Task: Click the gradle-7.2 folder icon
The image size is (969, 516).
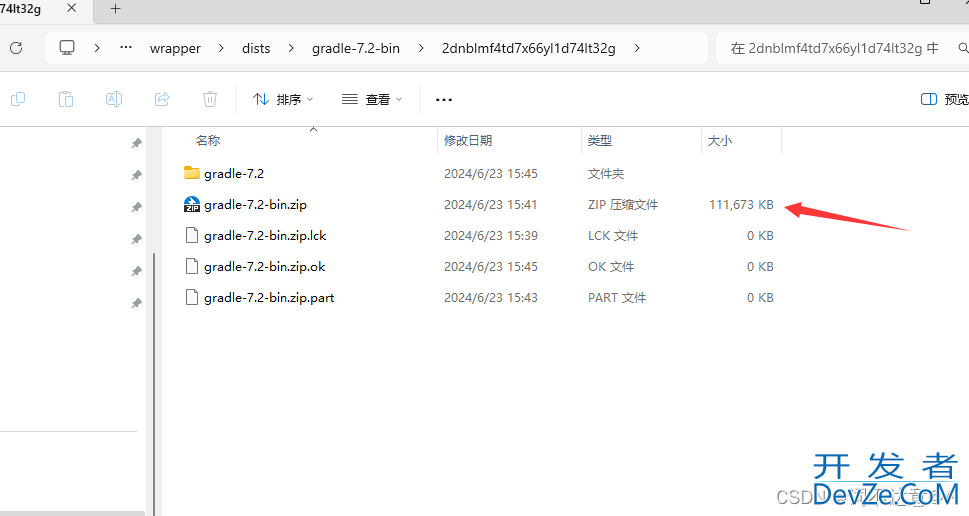Action: (192, 173)
